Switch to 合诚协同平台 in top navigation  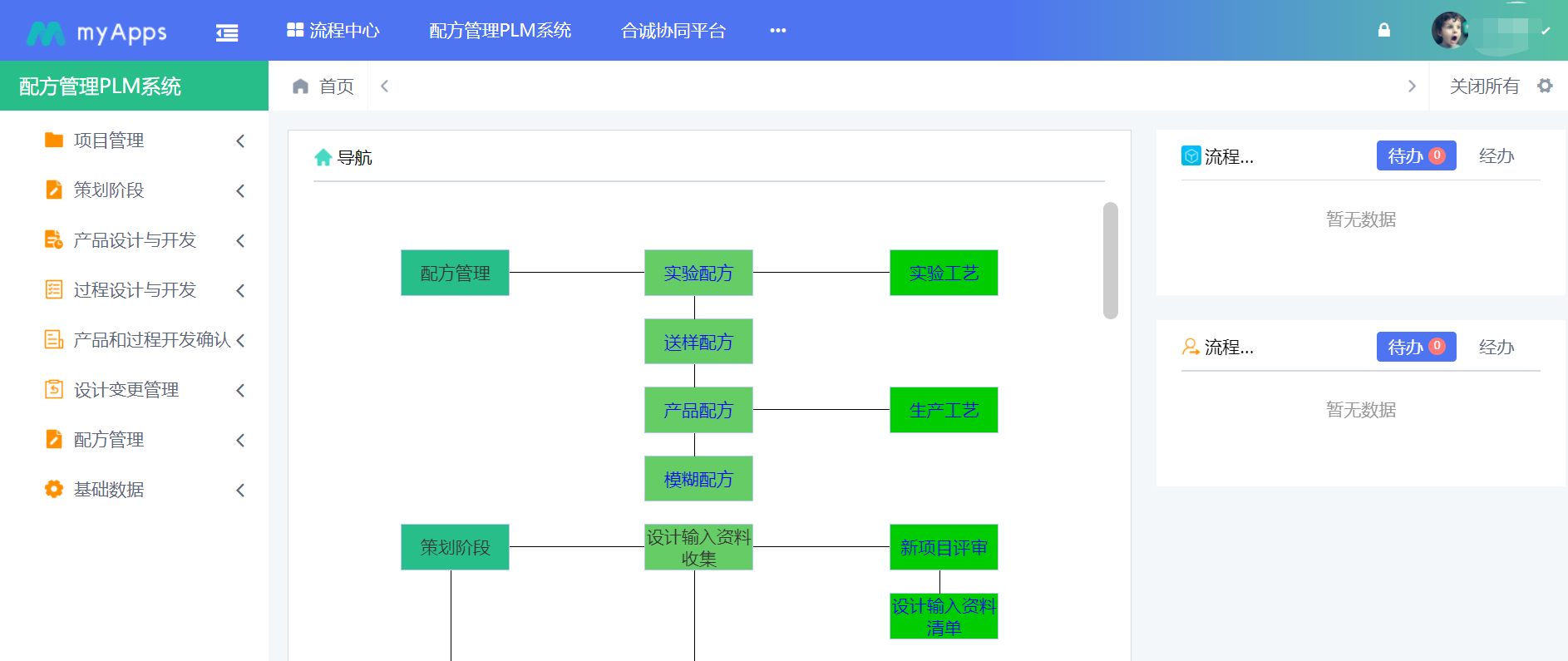[673, 31]
